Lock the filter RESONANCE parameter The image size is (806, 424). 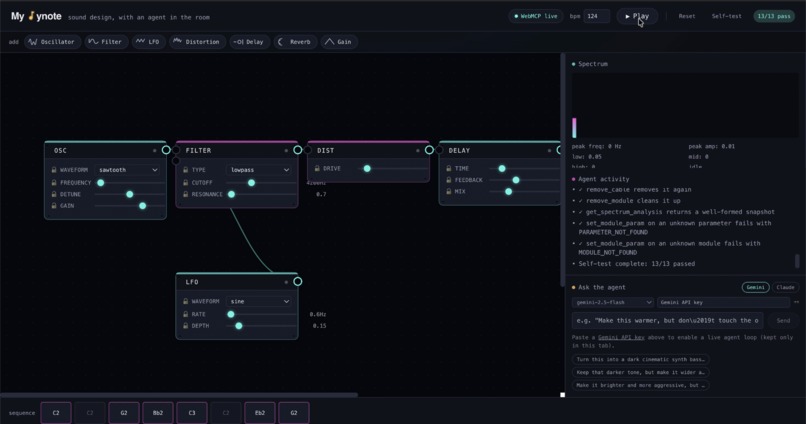click(186, 194)
